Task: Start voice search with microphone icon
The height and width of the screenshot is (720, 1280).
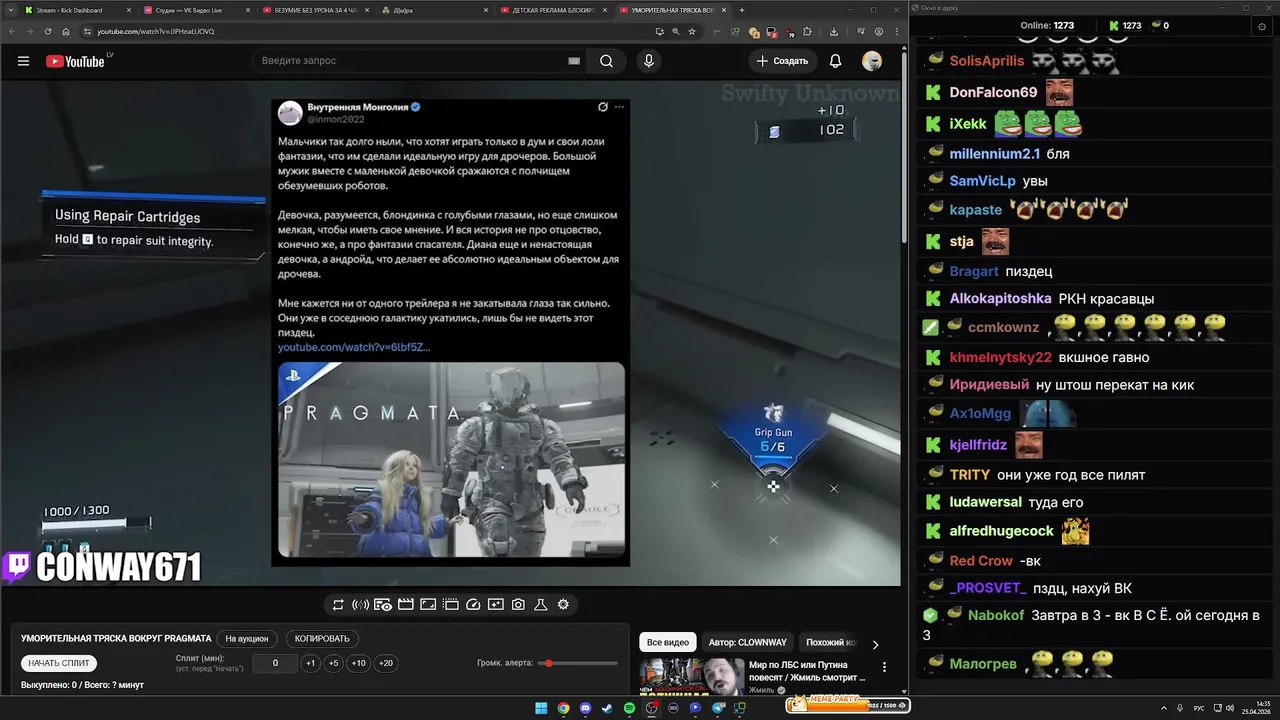Action: click(x=649, y=61)
